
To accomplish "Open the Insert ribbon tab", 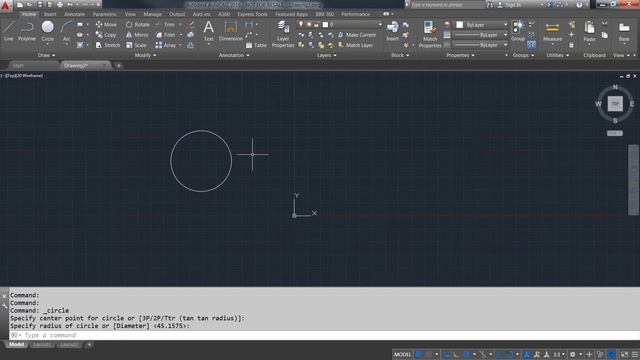I will [x=50, y=14].
